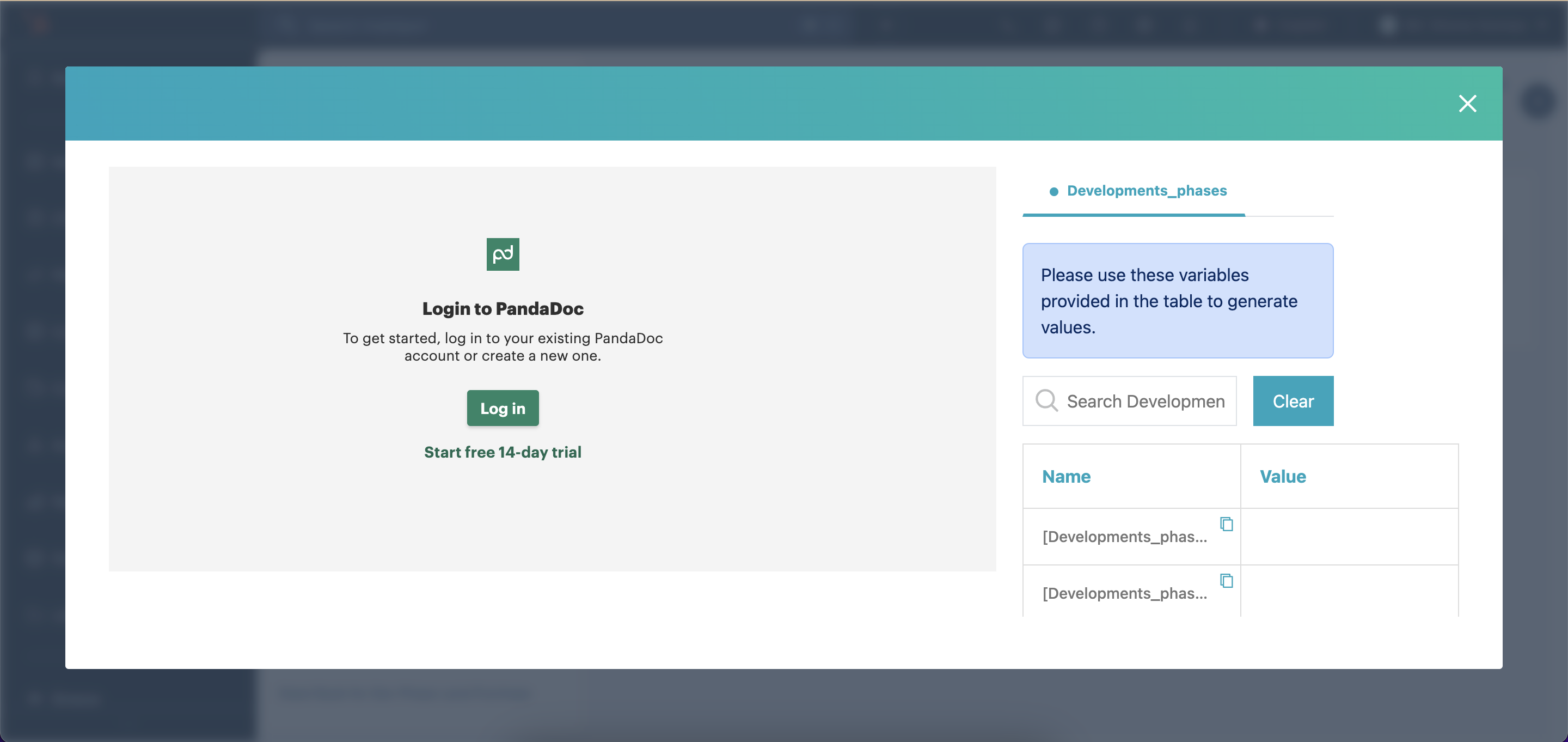The image size is (1568, 742).
Task: Click the Value column header
Action: tap(1282, 476)
